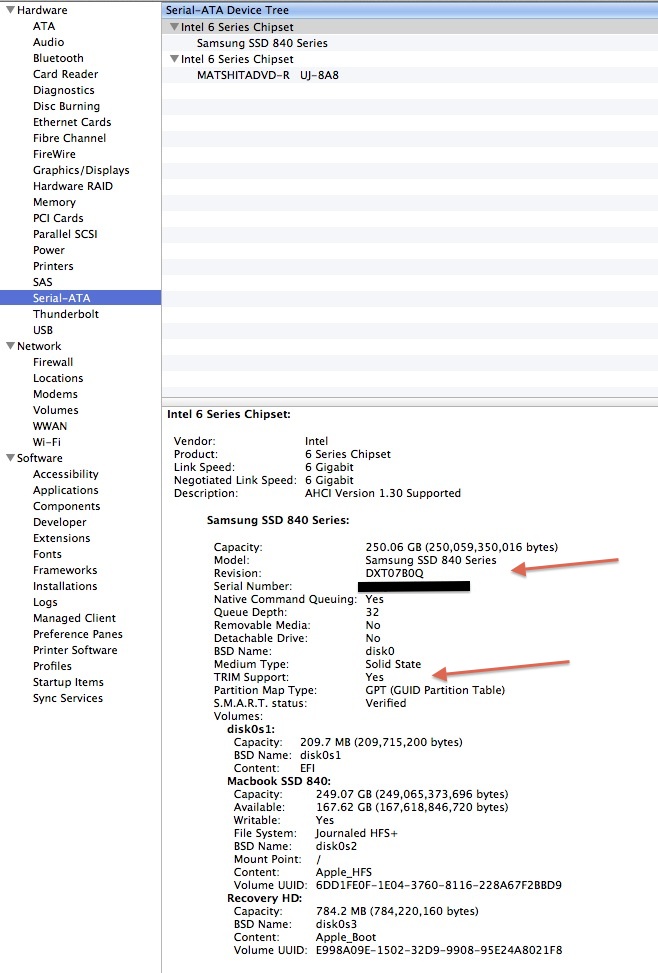The height and width of the screenshot is (973, 658).
Task: Open Graphics/Displays category
Action: (x=81, y=170)
